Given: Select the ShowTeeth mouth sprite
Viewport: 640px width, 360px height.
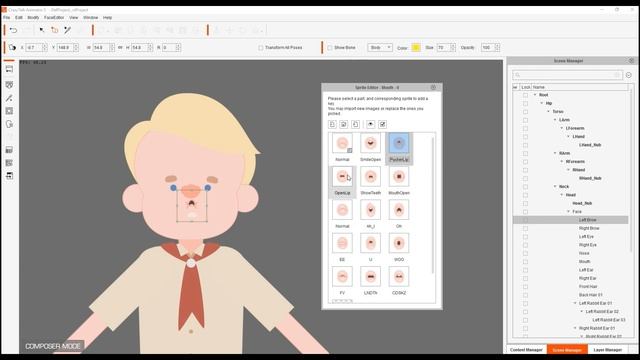Looking at the screenshot, I should click(371, 177).
